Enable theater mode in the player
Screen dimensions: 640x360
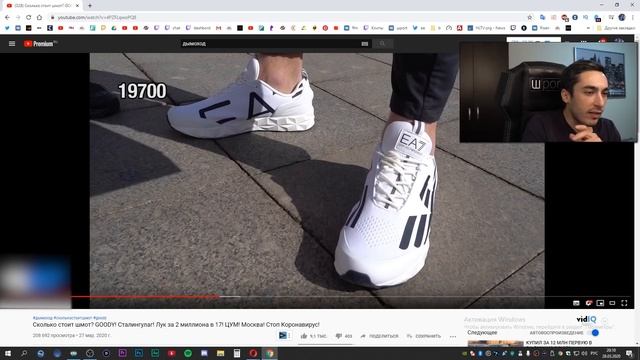tap(612, 303)
